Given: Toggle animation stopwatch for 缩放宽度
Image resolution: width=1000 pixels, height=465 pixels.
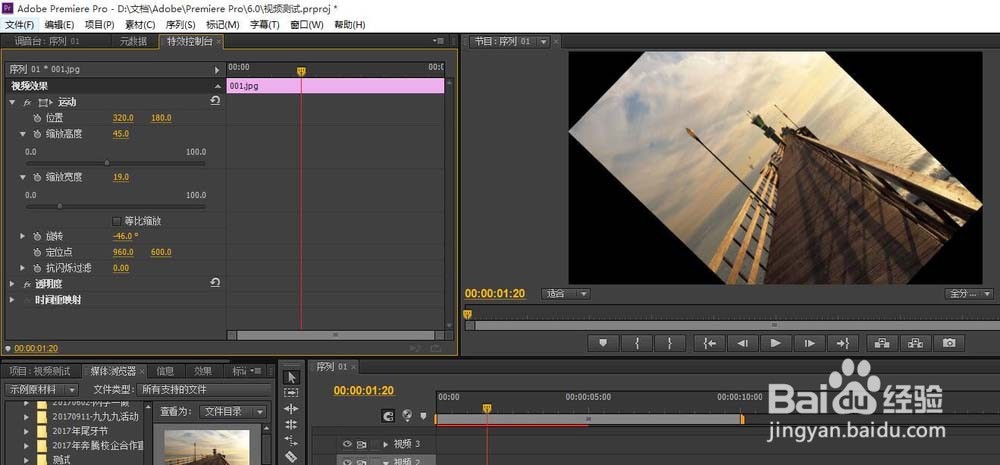Looking at the screenshot, I should [x=37, y=177].
